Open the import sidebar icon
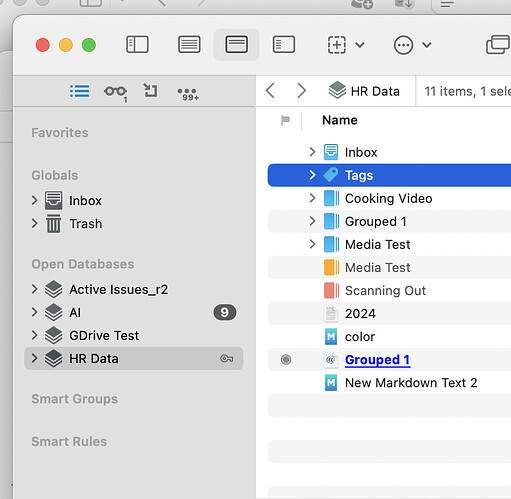This screenshot has height=499, width=511. [150, 91]
